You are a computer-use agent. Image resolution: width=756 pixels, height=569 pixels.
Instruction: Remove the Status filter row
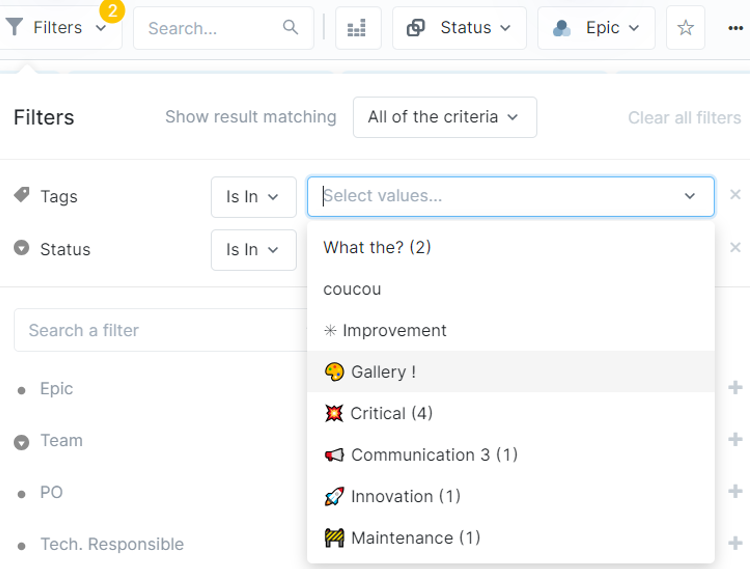click(x=735, y=247)
